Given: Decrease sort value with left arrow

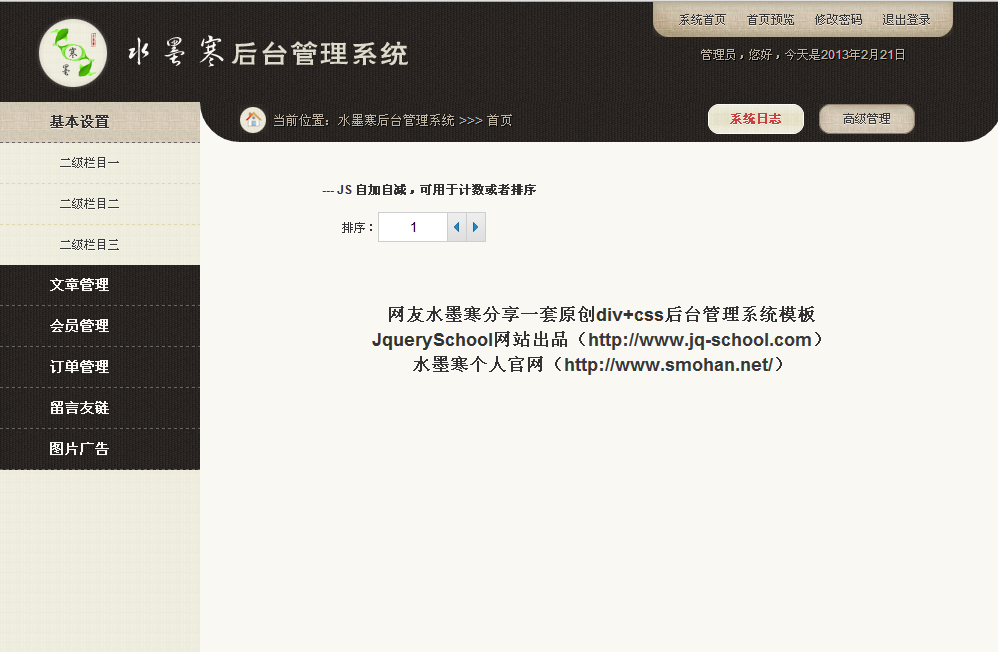Looking at the screenshot, I should click(457, 228).
